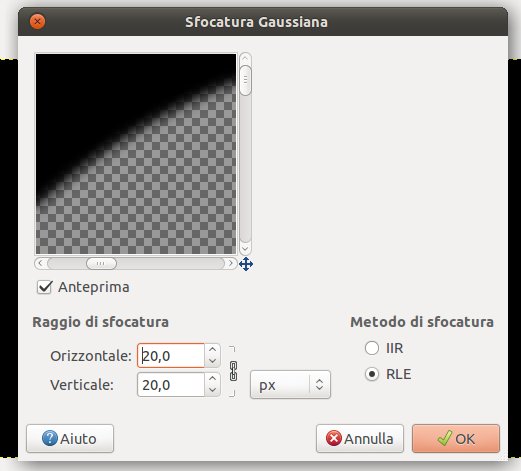Click the Verticale radius input field
521x471 pixels.
coord(171,385)
